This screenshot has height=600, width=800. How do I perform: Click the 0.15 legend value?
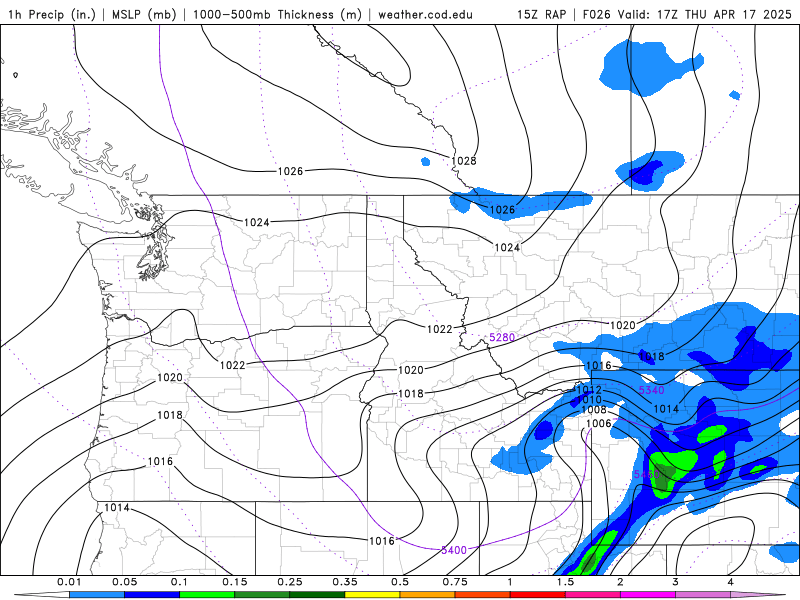pyautogui.click(x=235, y=582)
